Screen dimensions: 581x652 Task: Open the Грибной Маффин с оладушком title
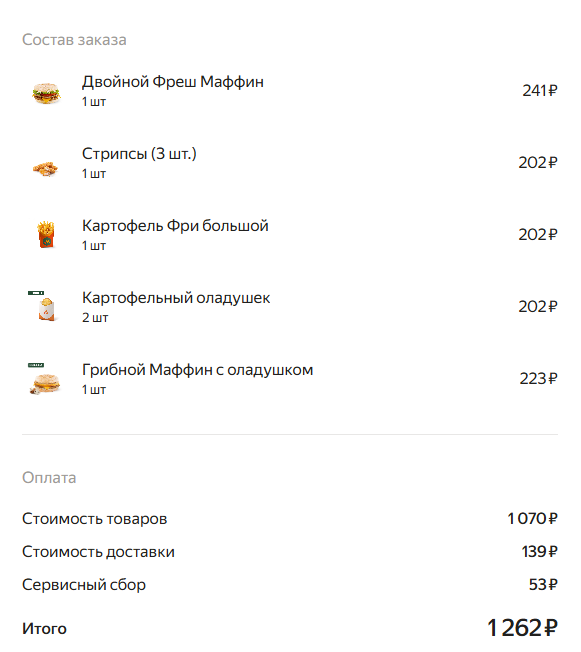(197, 370)
